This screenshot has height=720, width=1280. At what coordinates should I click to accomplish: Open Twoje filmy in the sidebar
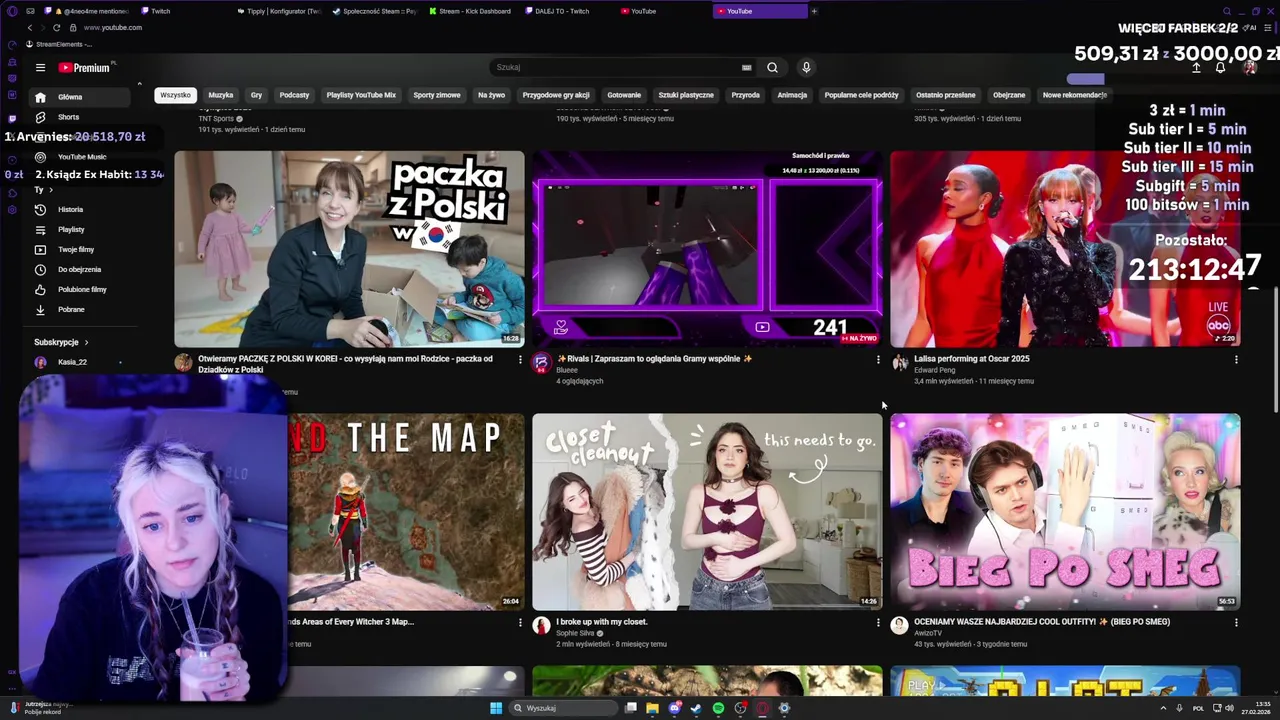point(80,250)
